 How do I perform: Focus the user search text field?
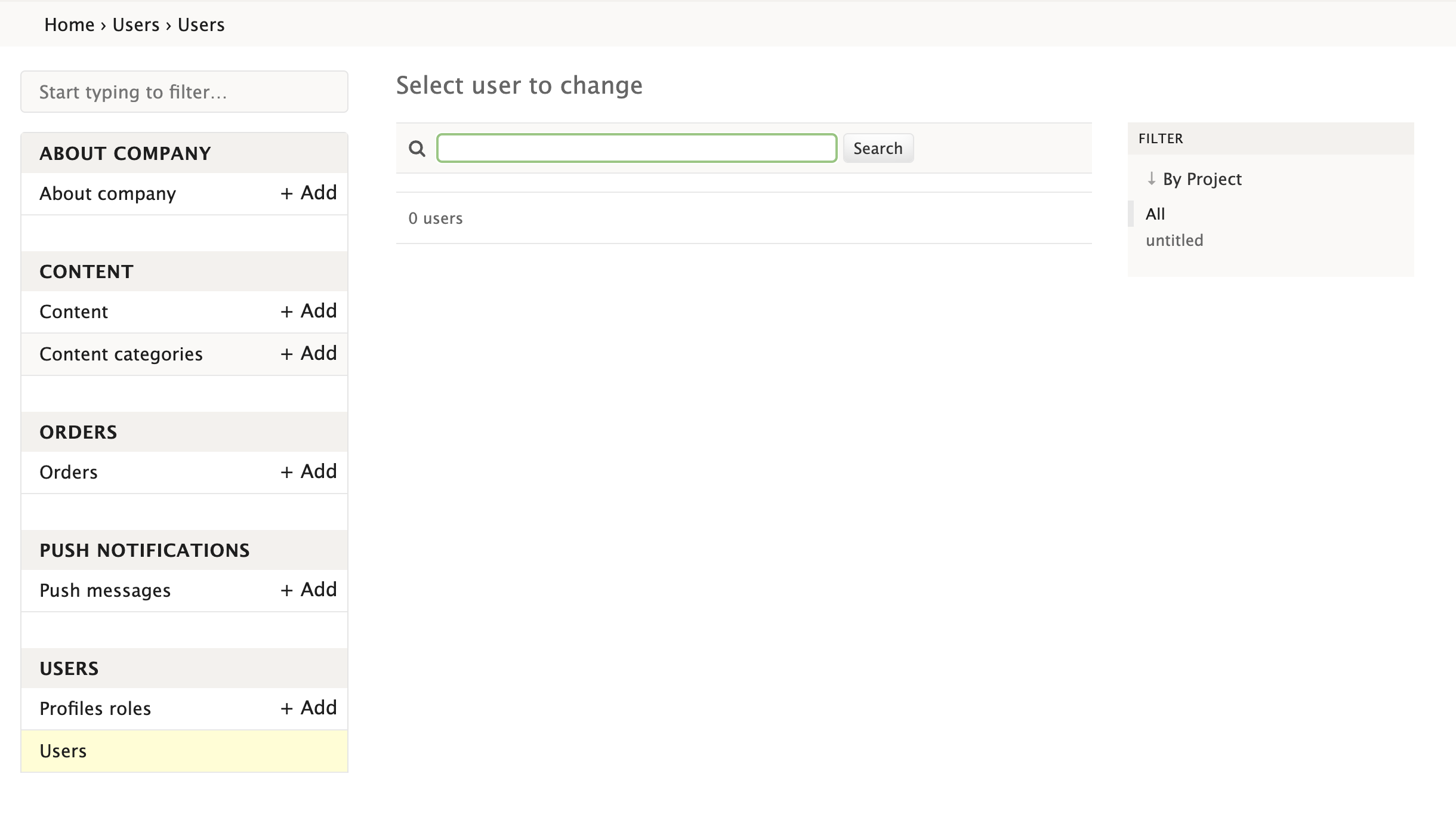pyautogui.click(x=636, y=149)
